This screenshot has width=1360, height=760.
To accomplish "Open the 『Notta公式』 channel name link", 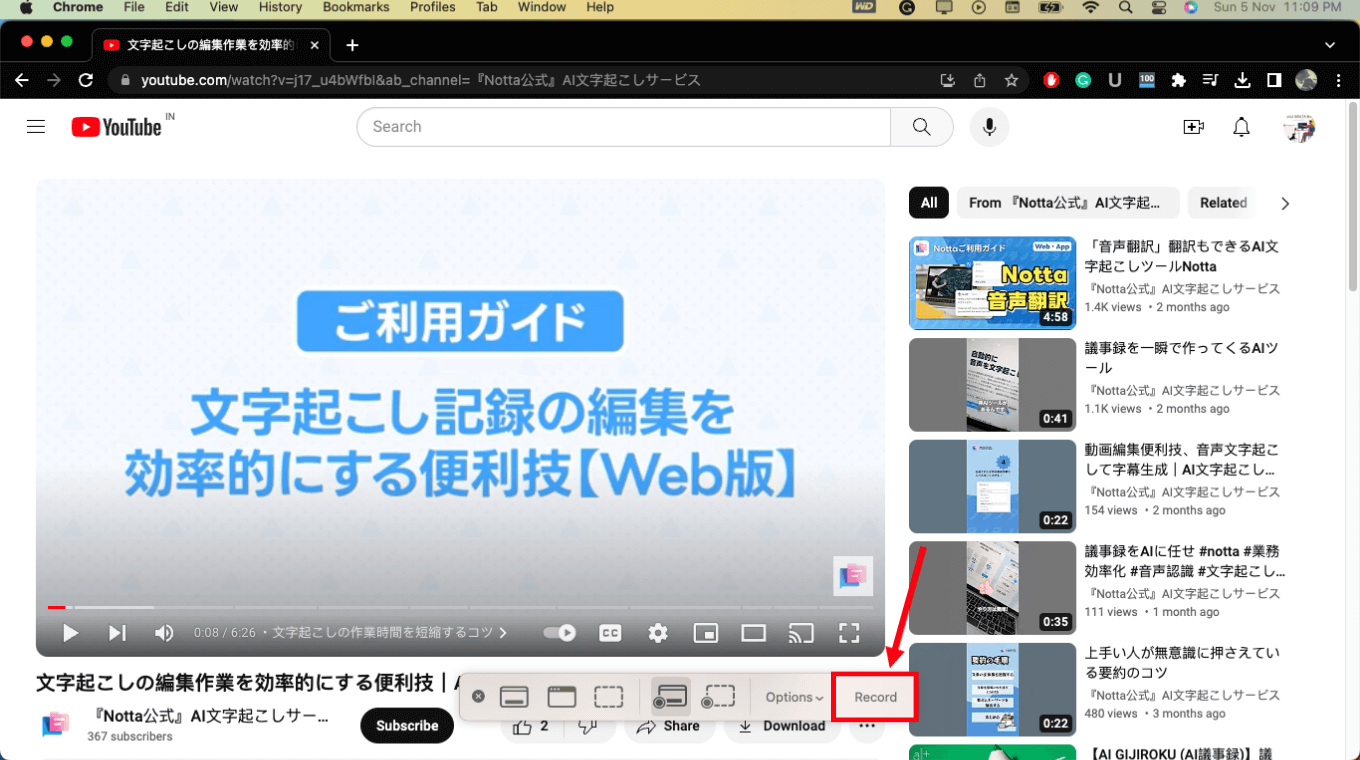I will click(x=208, y=716).
